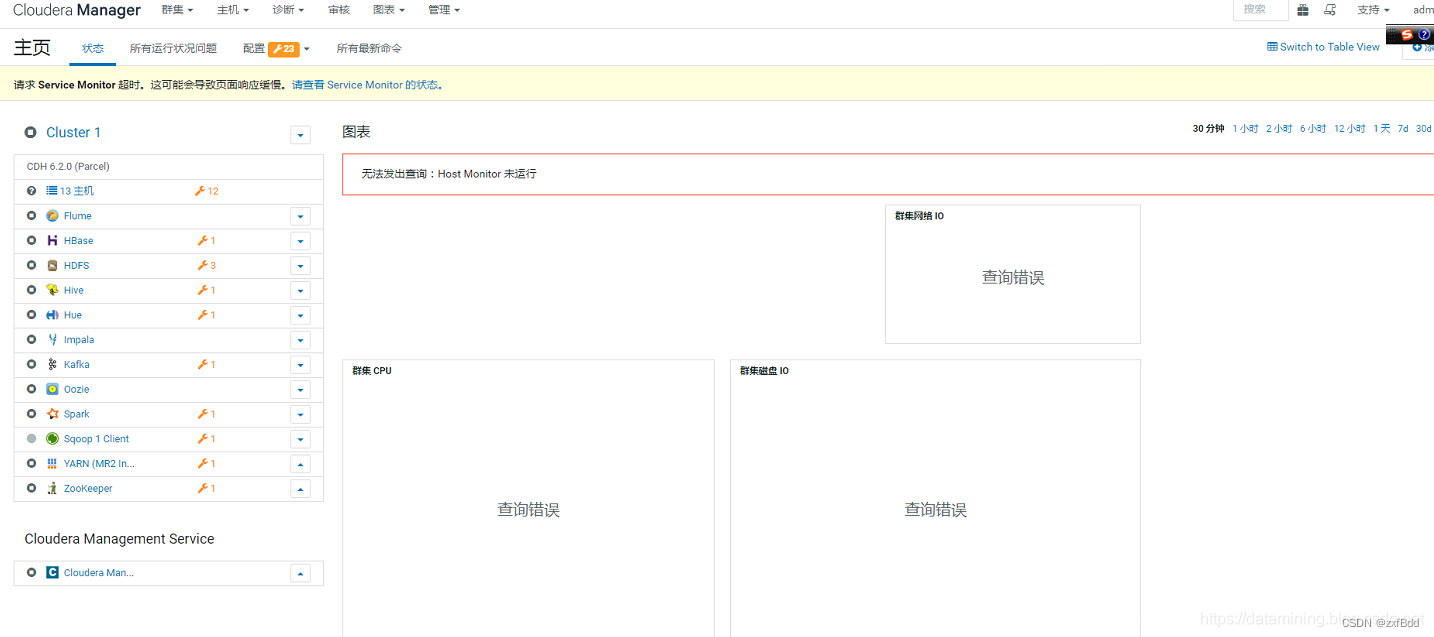The image size is (1434, 637).
Task: Select the HBase service icon
Action: (52, 240)
